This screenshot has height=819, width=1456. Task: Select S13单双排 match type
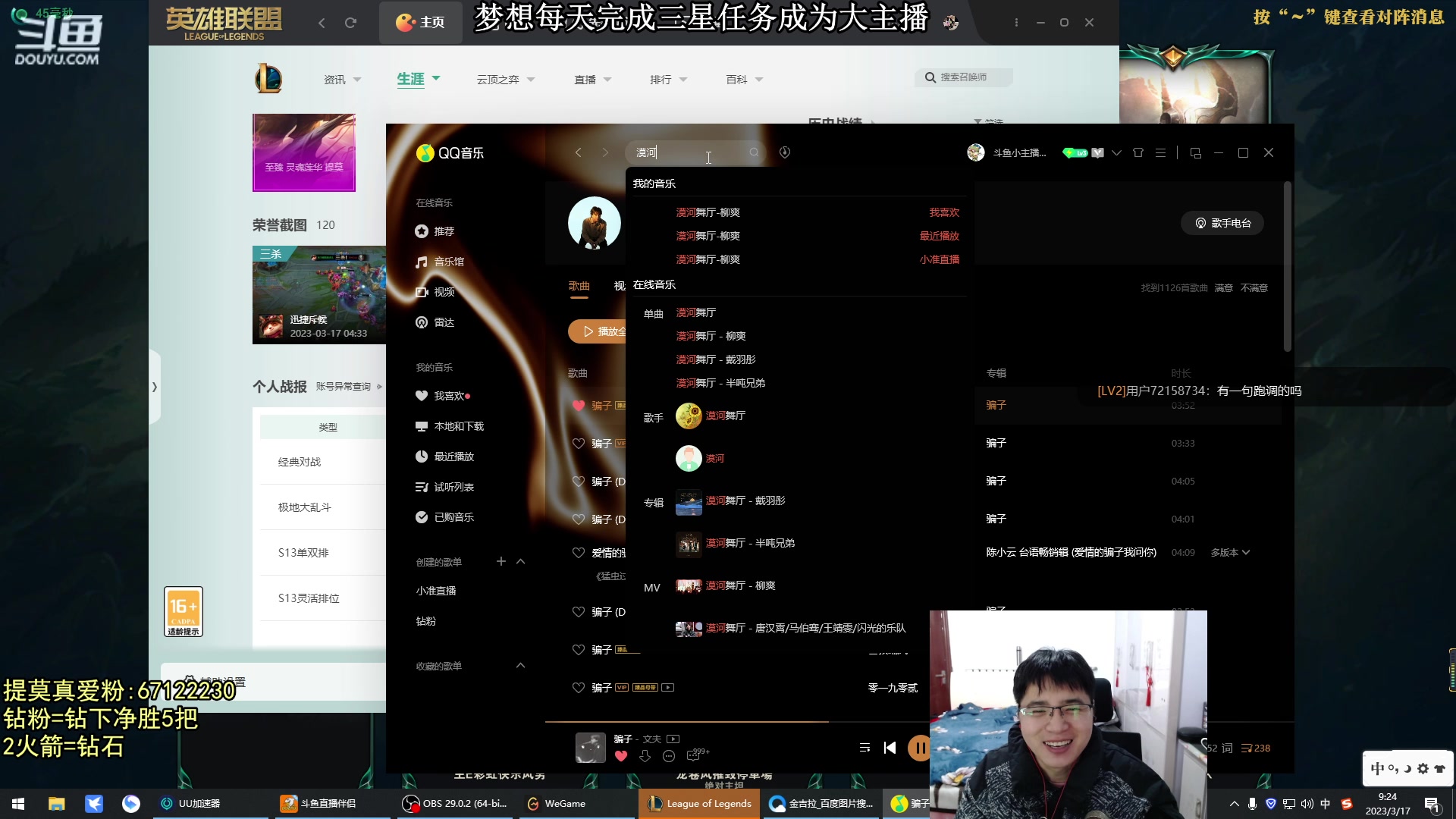303,553
